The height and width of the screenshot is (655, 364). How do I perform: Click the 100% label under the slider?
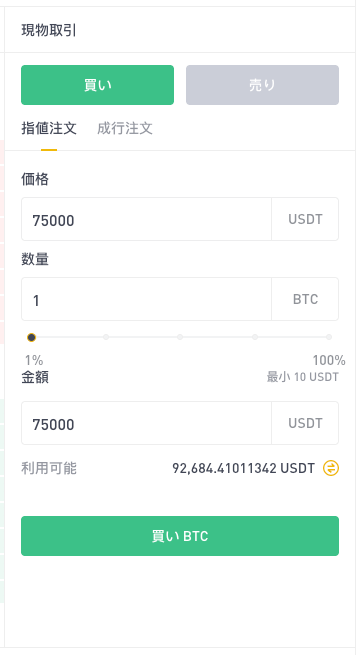329,360
